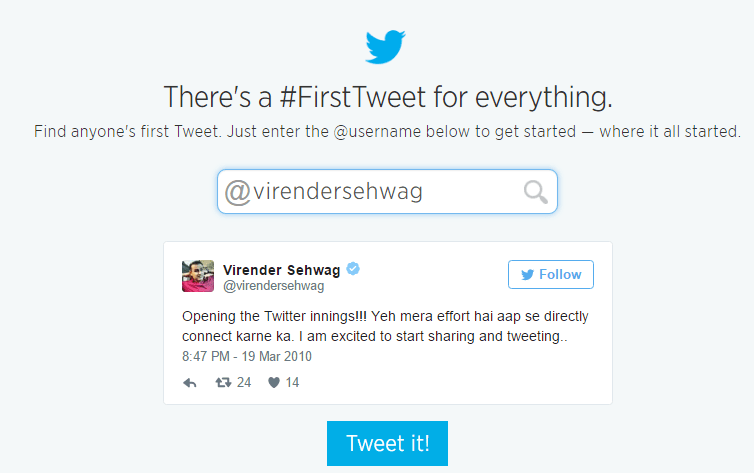
Task: Click the Twitter bird logo at top
Action: 385,47
